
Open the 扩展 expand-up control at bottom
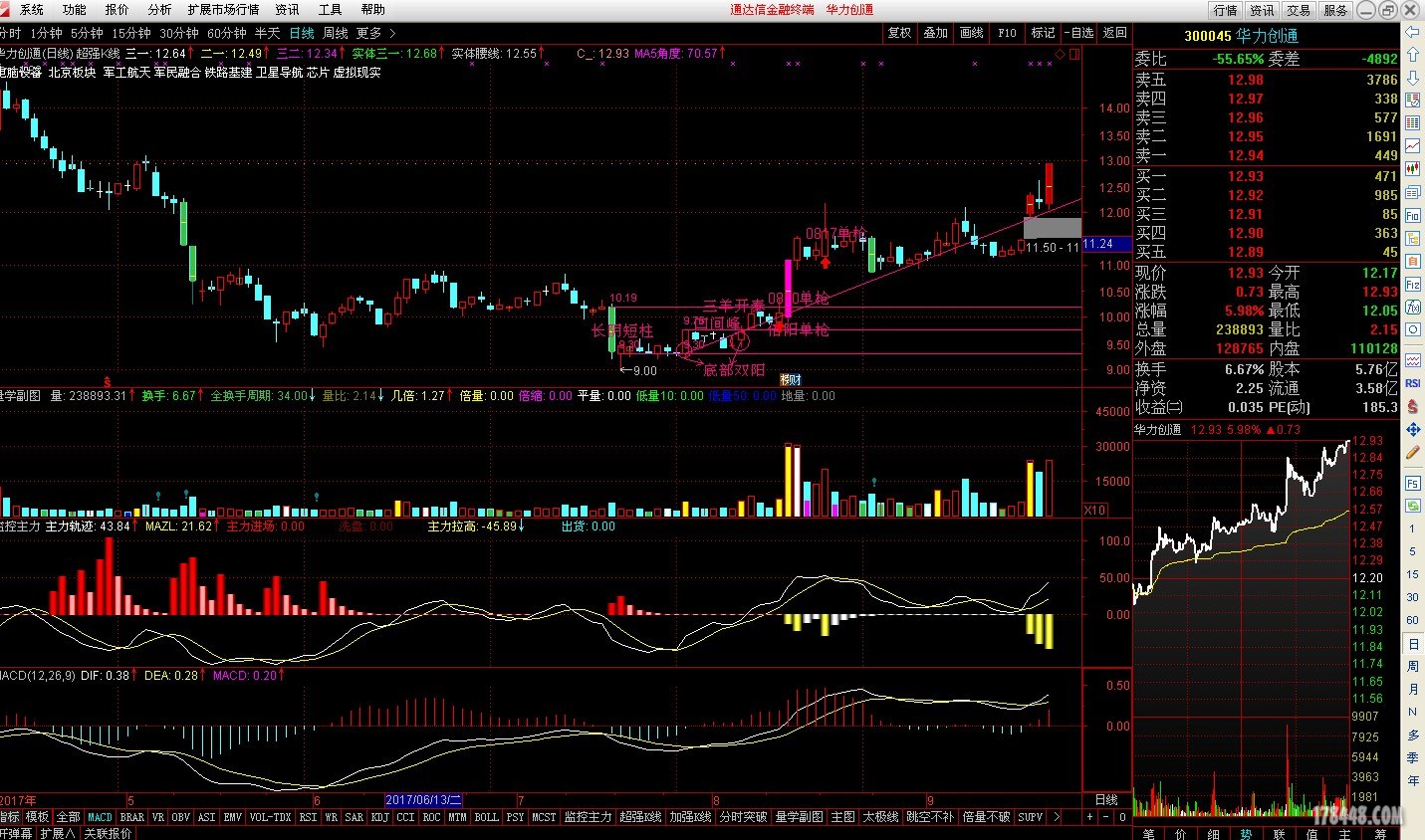point(57,833)
